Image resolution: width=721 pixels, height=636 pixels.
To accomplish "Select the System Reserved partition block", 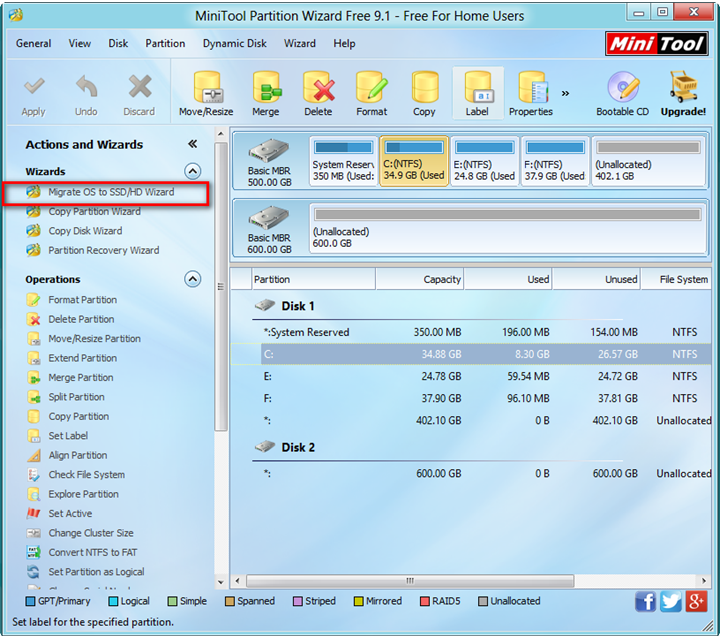I will click(343, 161).
